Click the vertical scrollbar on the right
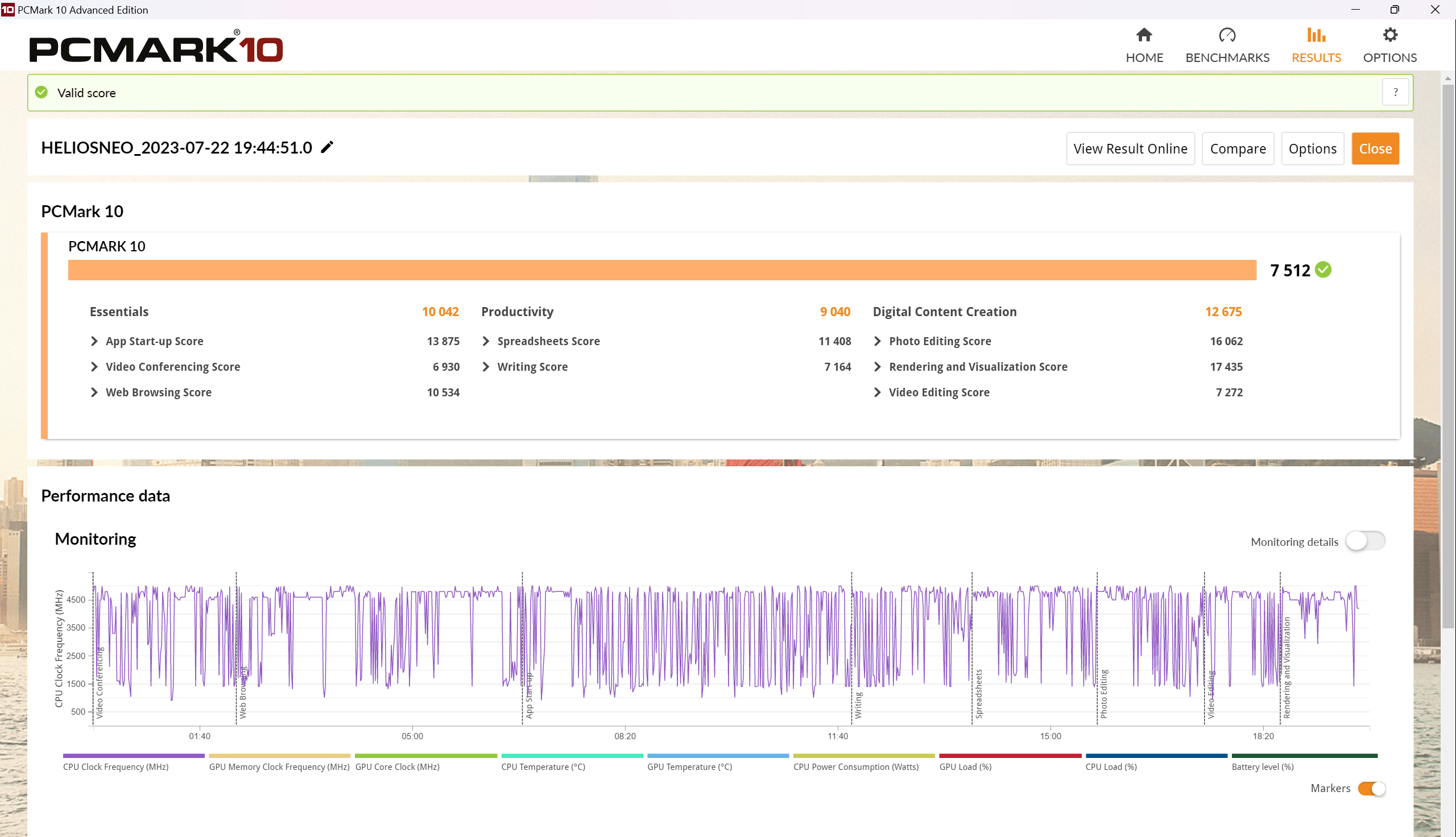 (x=1447, y=357)
